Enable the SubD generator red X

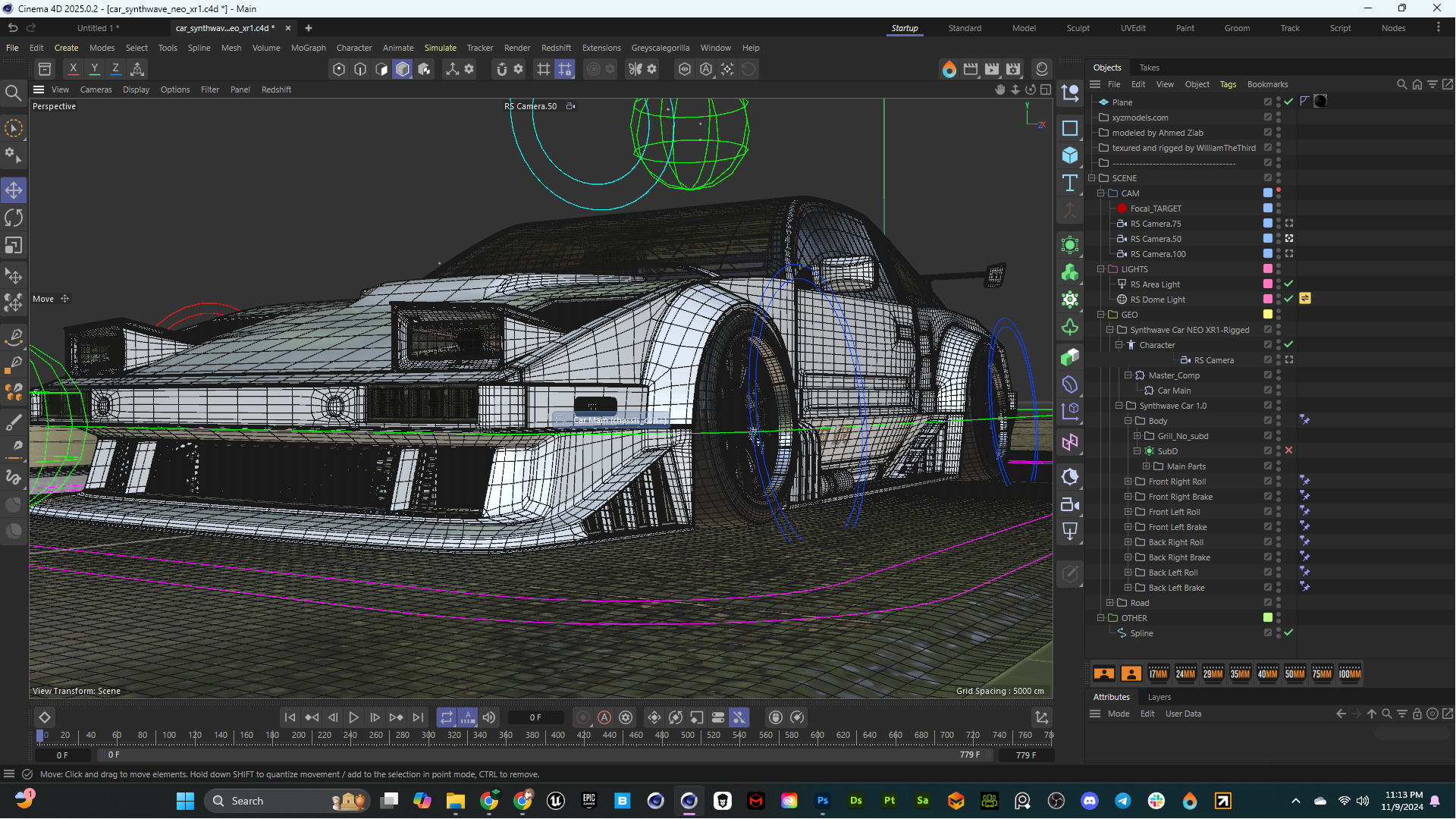(1288, 450)
